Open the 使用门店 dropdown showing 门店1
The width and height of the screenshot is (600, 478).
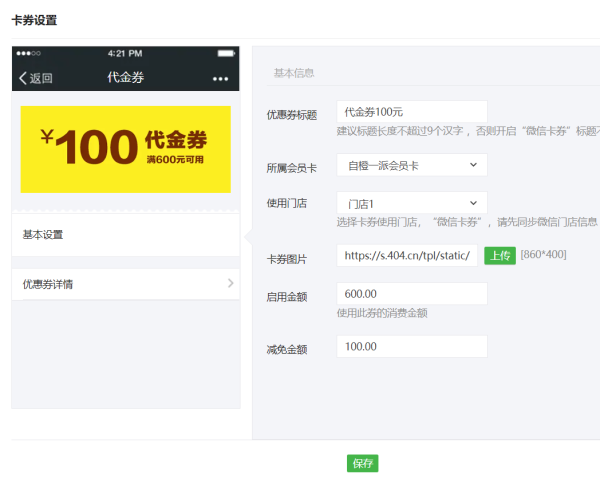[x=412, y=203]
